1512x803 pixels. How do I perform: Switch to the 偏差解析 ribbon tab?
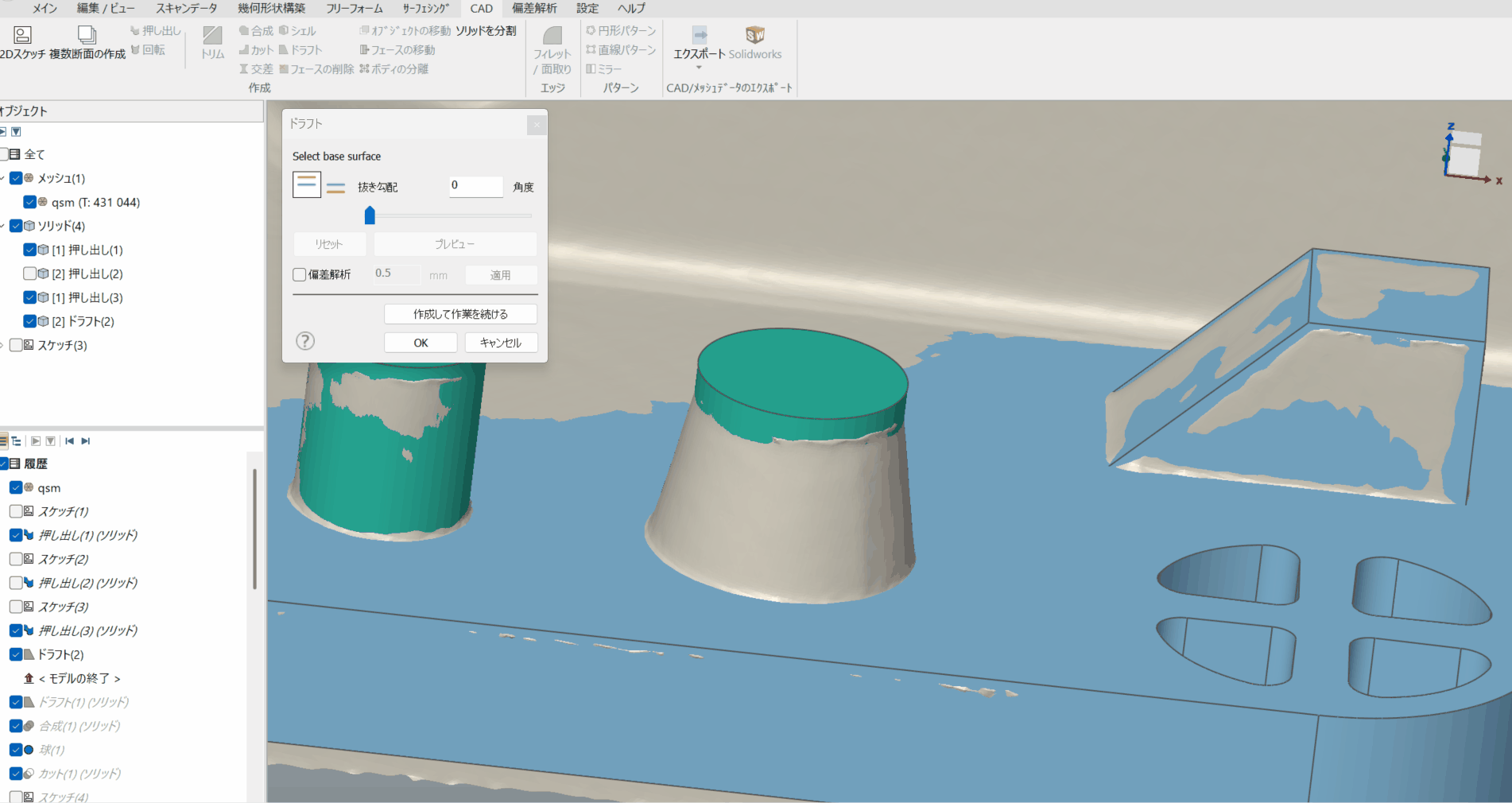pyautogui.click(x=534, y=8)
